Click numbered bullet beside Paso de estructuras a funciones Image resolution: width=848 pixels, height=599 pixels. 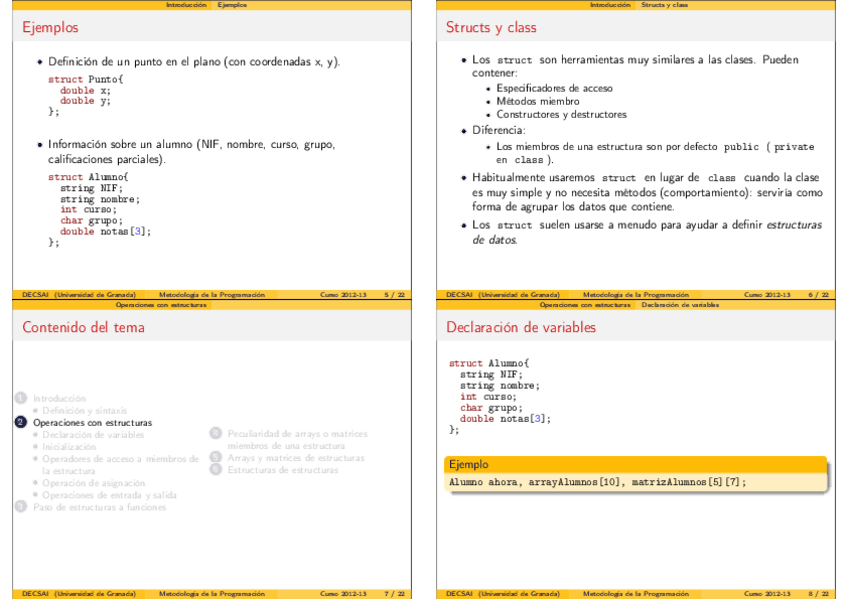click(x=20, y=507)
